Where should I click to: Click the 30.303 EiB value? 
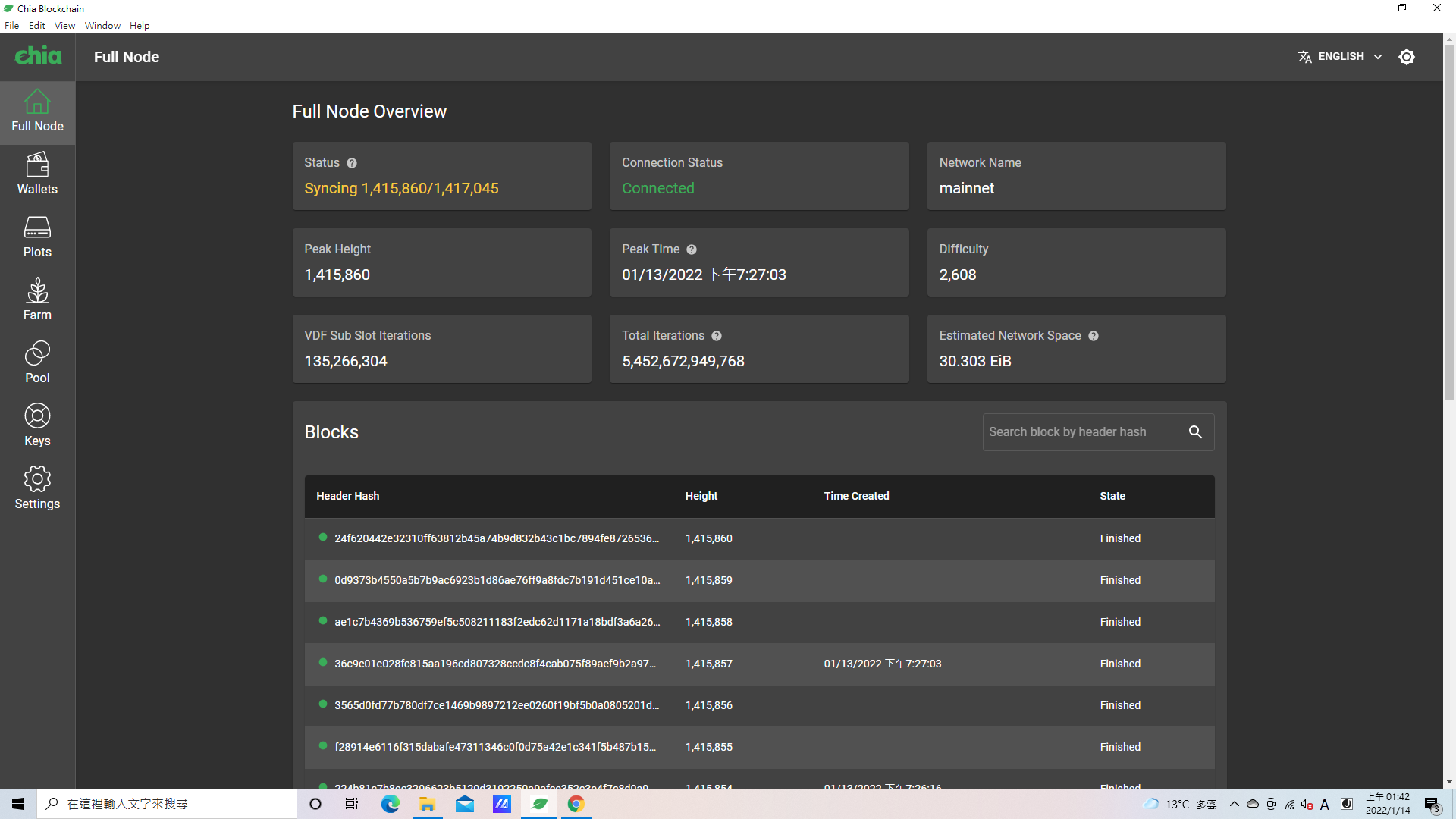click(974, 362)
